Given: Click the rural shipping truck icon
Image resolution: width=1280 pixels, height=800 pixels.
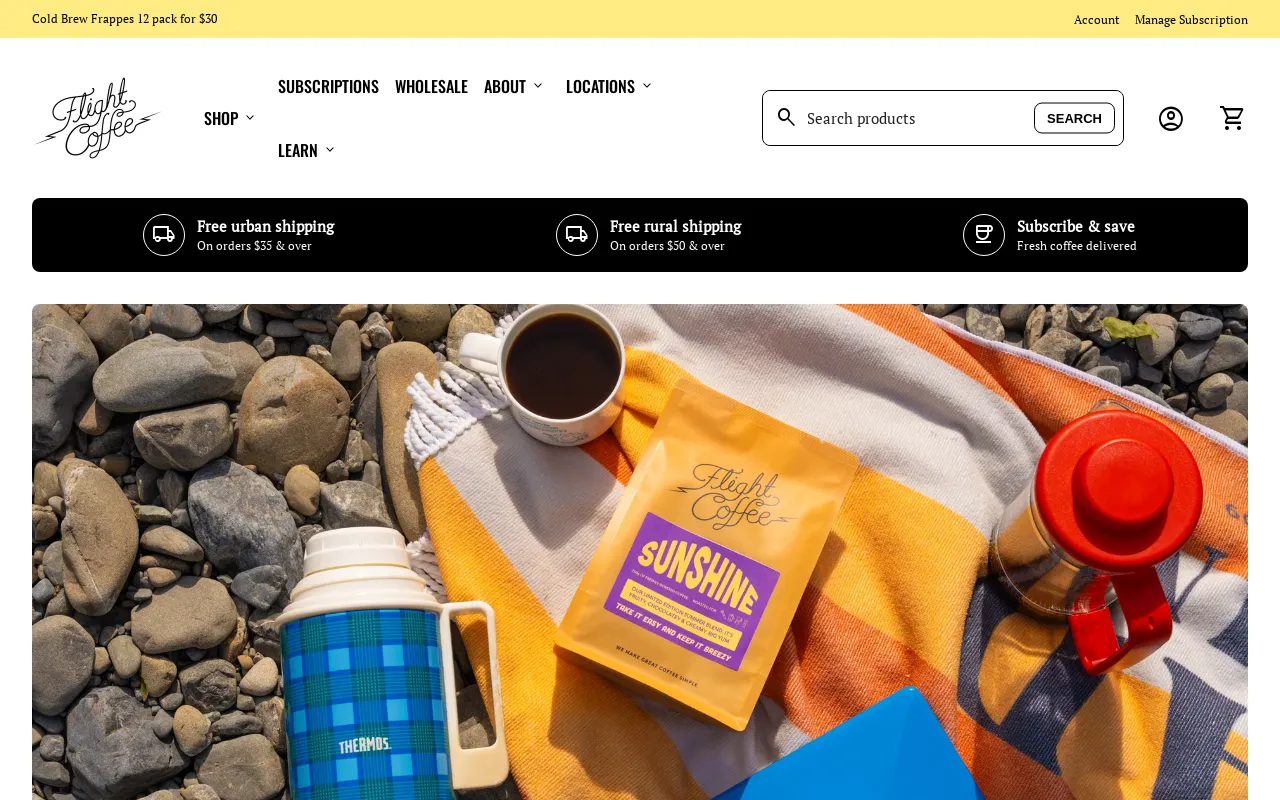Looking at the screenshot, I should click(577, 235).
